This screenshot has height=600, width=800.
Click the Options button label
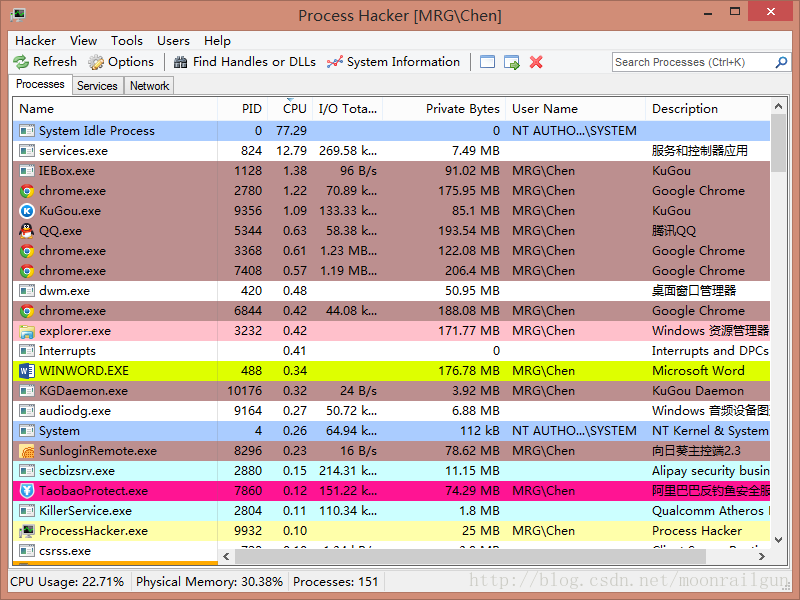tap(131, 62)
